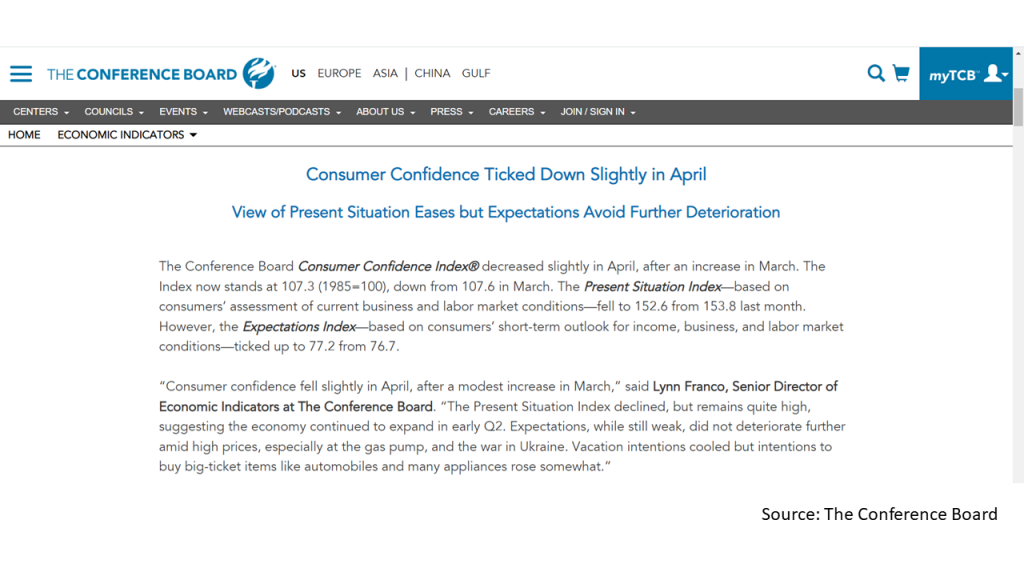This screenshot has width=1024, height=576.
Task: Select the China region link
Action: click(432, 73)
